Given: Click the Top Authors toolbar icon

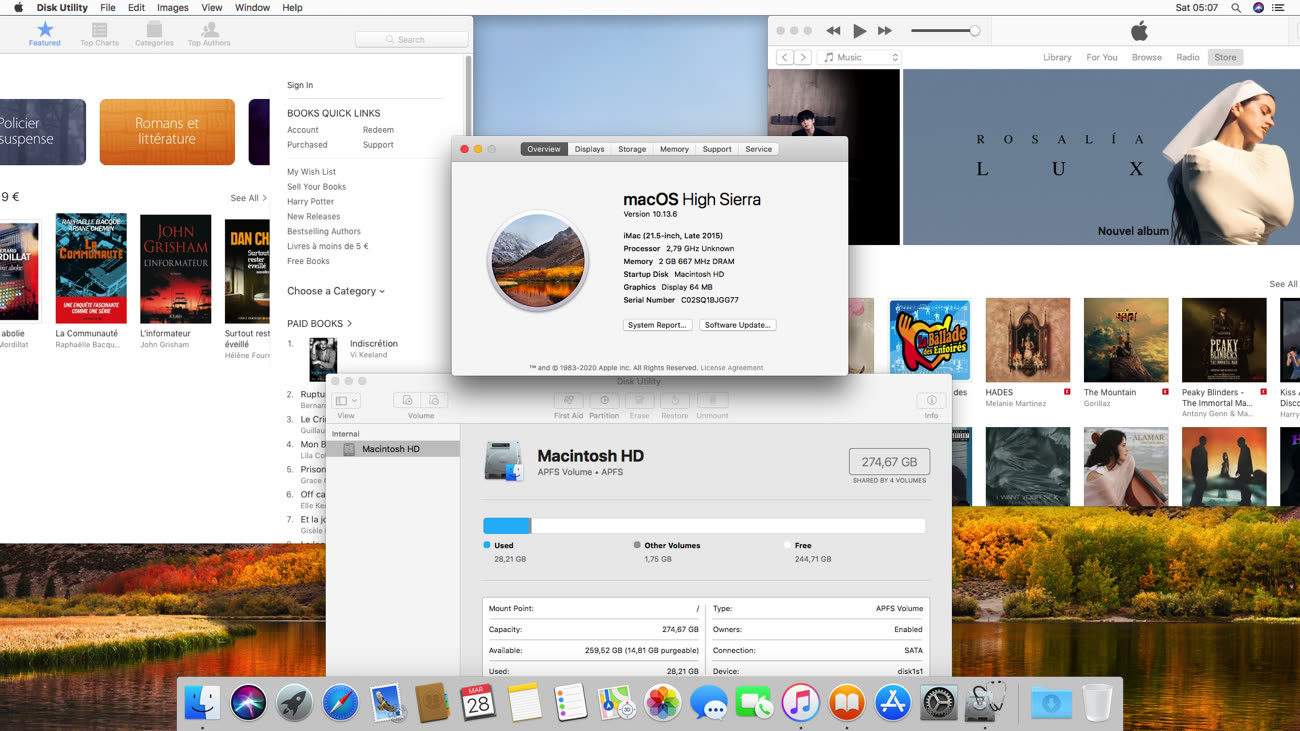Looking at the screenshot, I should click(x=209, y=30).
